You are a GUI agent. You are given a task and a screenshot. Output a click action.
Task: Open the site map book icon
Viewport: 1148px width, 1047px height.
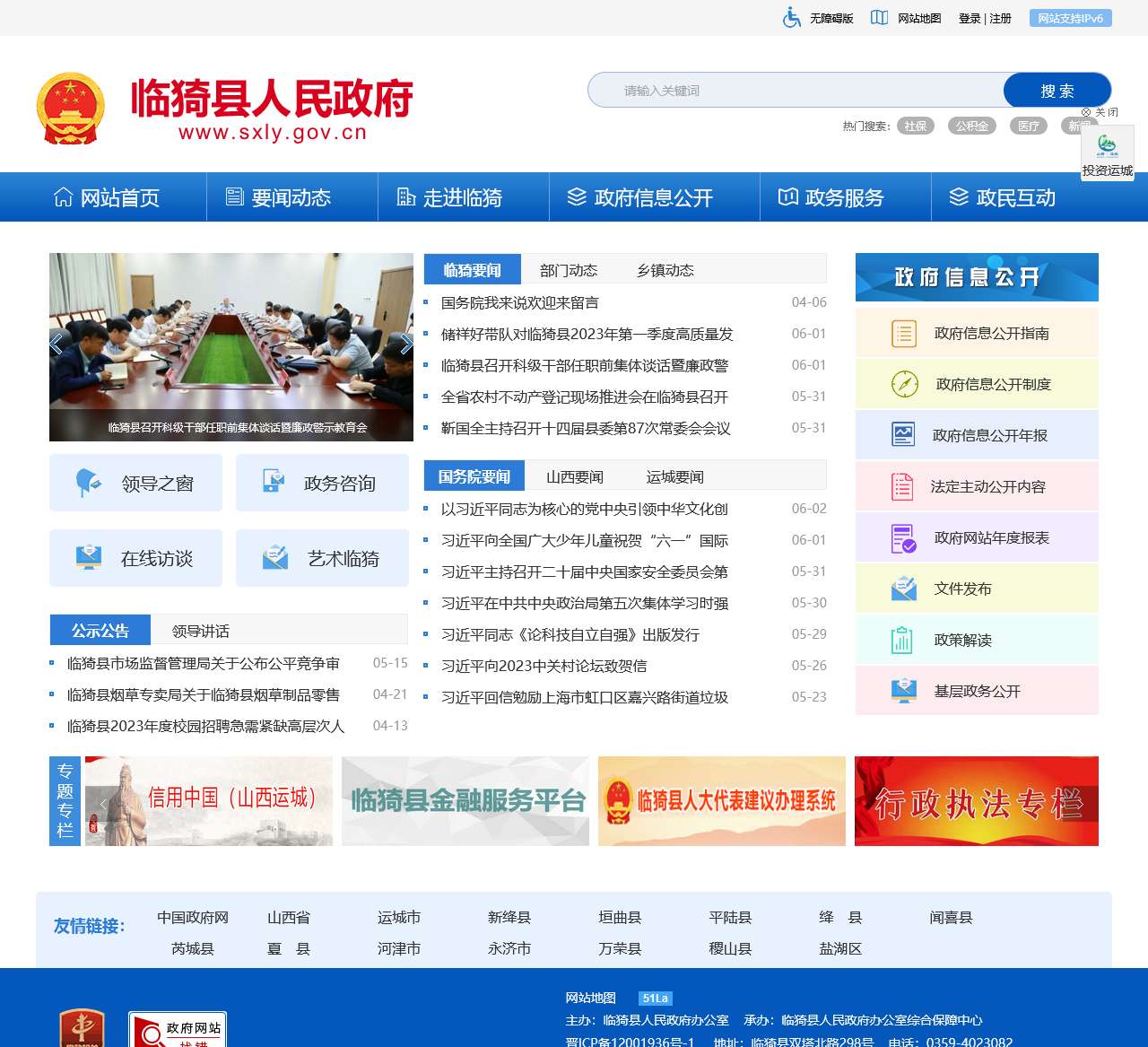(x=879, y=18)
